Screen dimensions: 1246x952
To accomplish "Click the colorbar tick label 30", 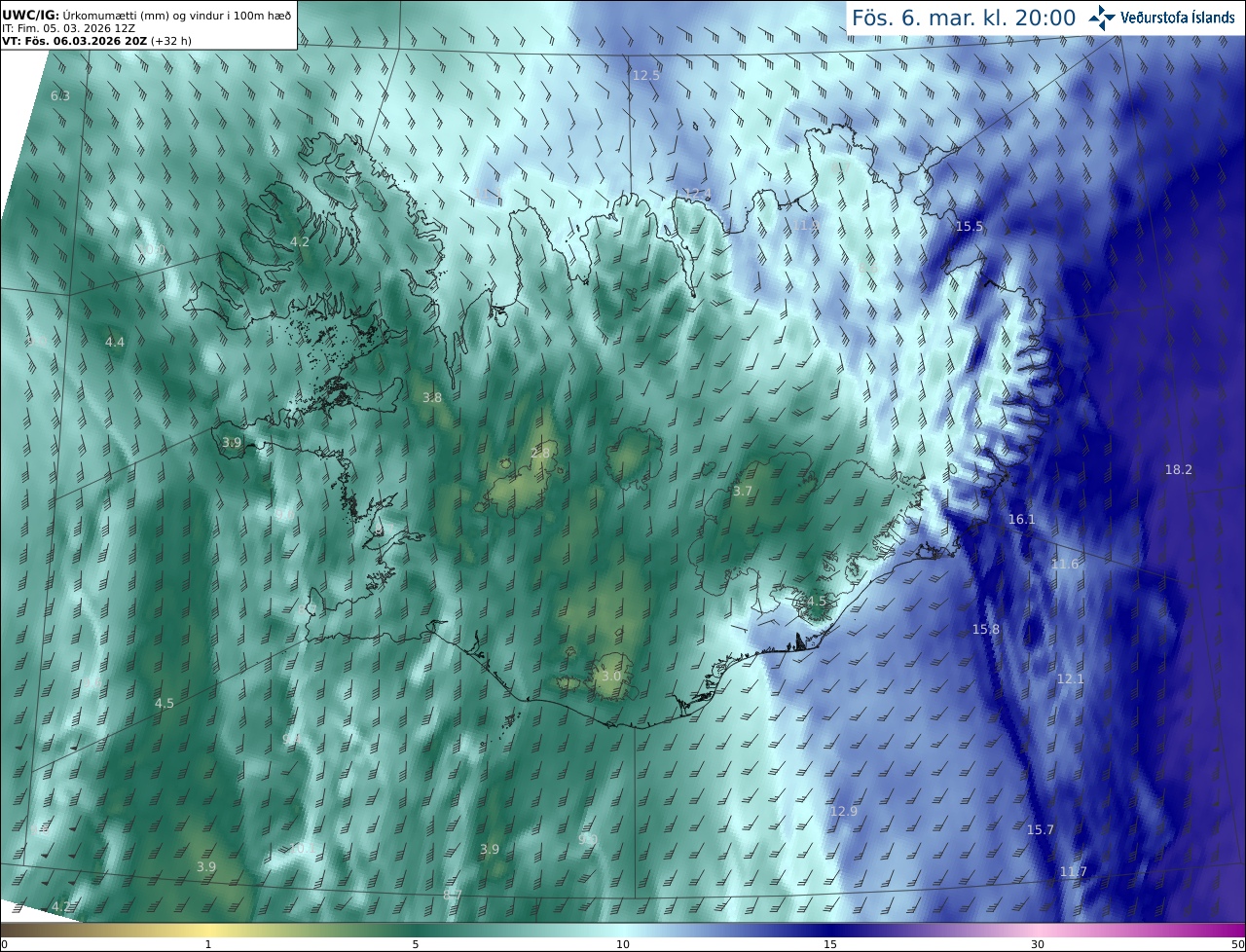I will (x=1038, y=944).
